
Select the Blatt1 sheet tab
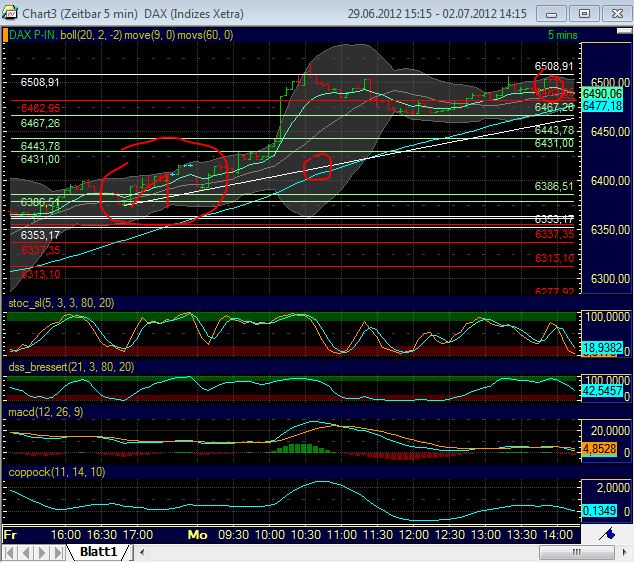pyautogui.click(x=98, y=552)
